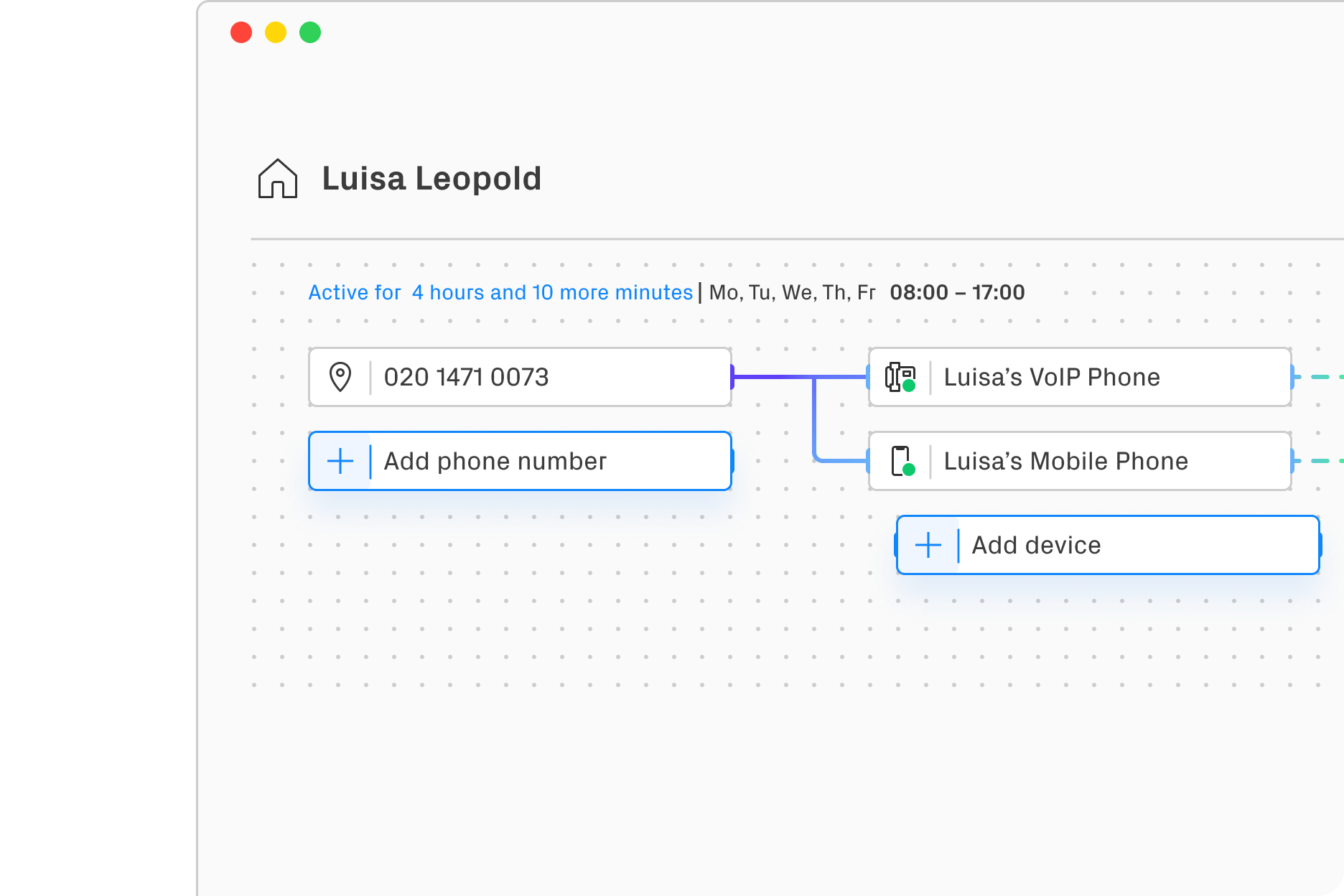This screenshot has width=1344, height=896.
Task: Click the VoIP desk phone icon
Action: [900, 377]
